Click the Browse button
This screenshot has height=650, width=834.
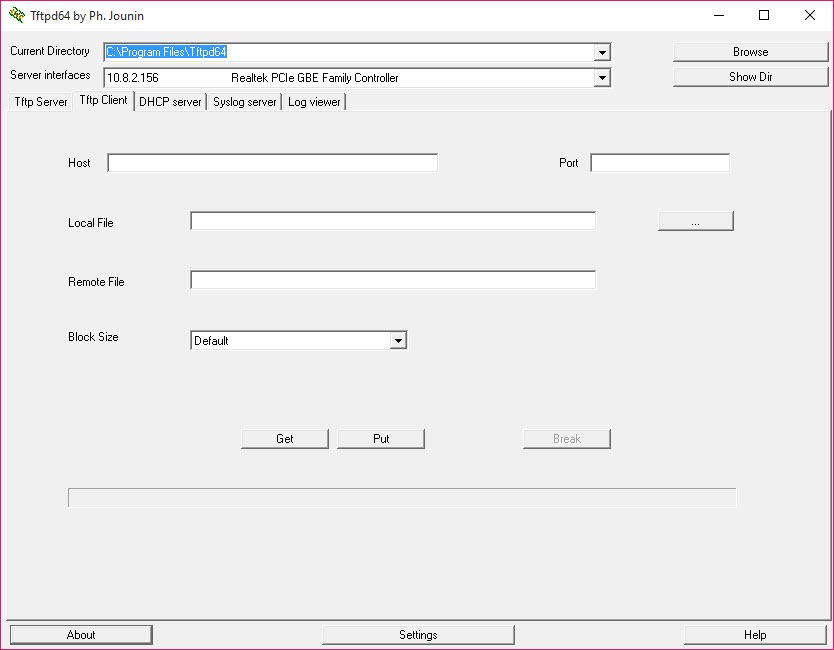click(x=750, y=52)
